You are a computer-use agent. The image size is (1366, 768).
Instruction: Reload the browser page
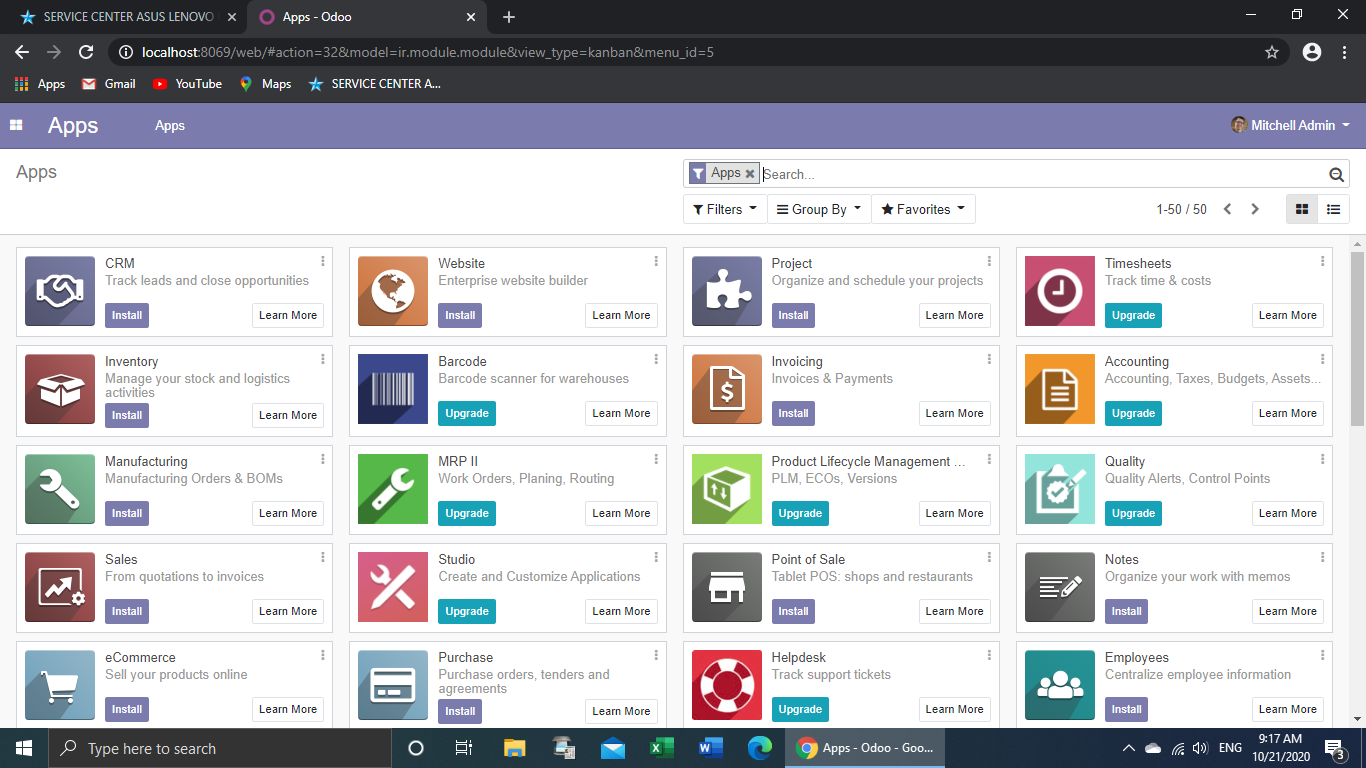coord(86,52)
